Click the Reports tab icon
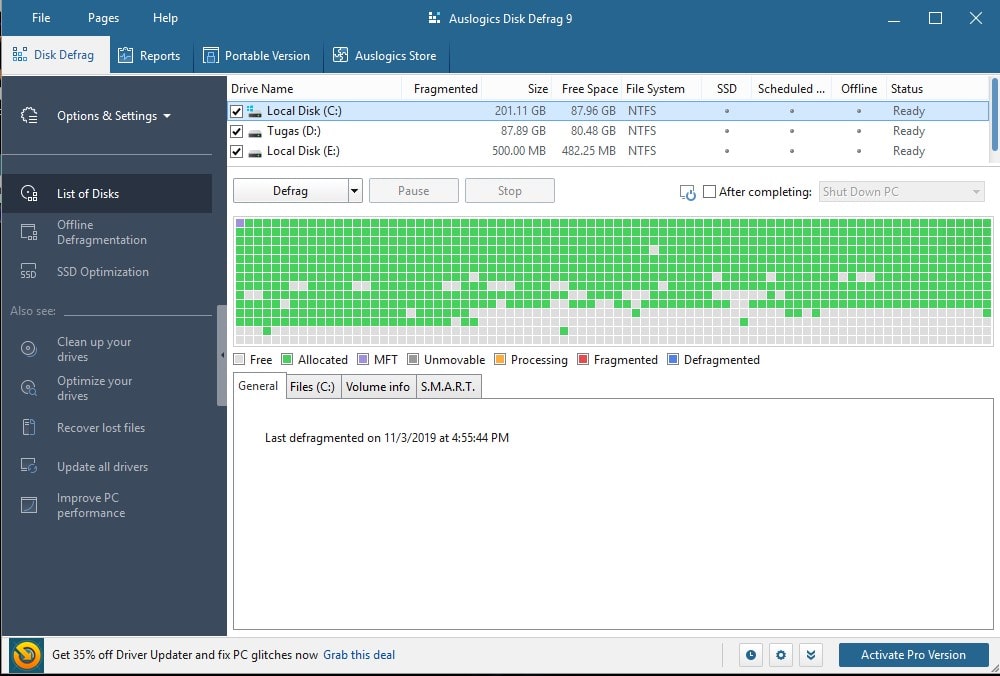 point(126,55)
